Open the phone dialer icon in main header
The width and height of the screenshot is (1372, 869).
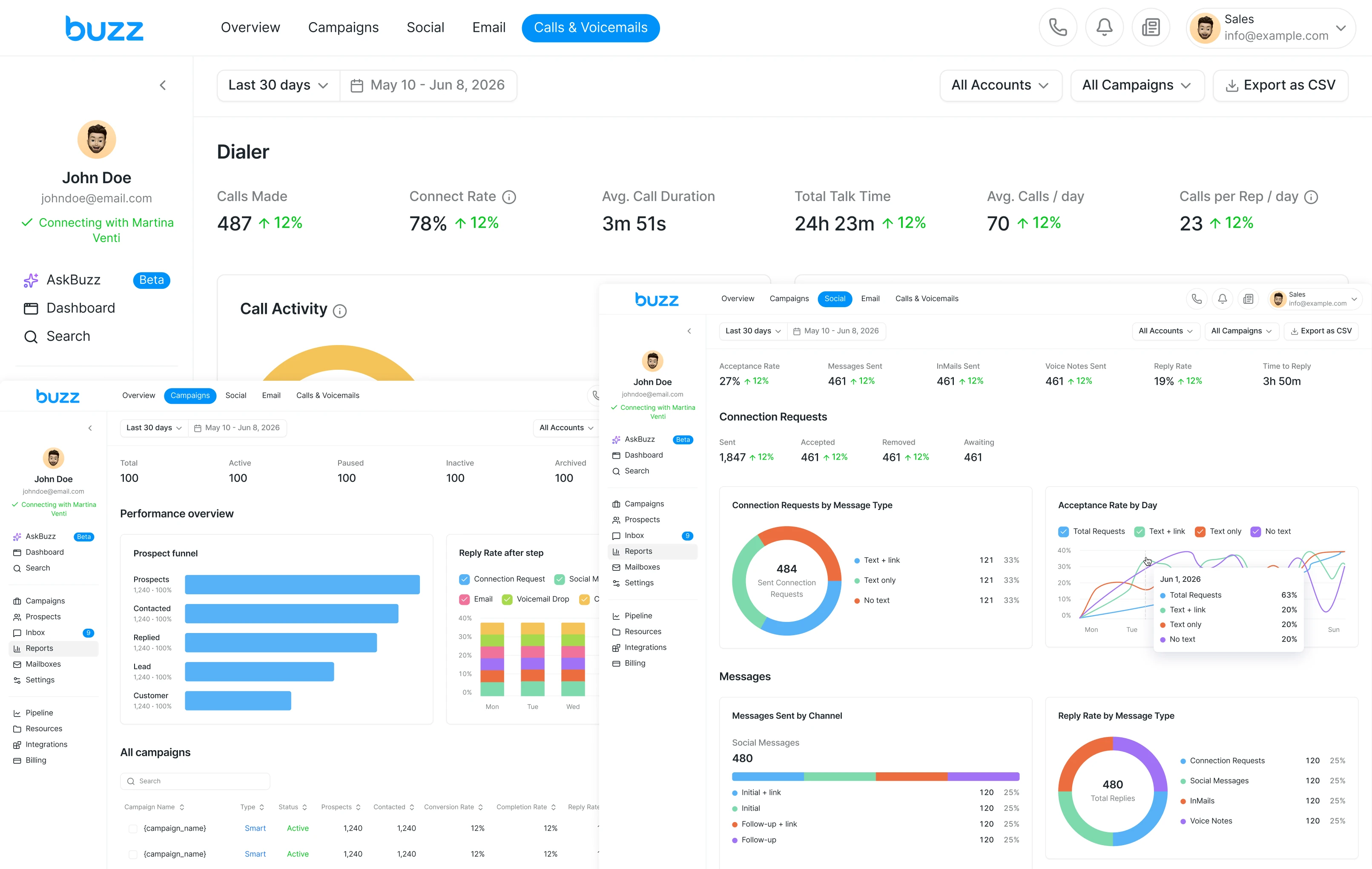tap(1057, 27)
